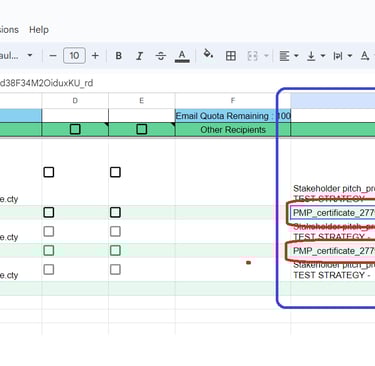Expand the text wrapping dropdown arrow
Viewport: 375px width, 366px height.
pos(350,56)
